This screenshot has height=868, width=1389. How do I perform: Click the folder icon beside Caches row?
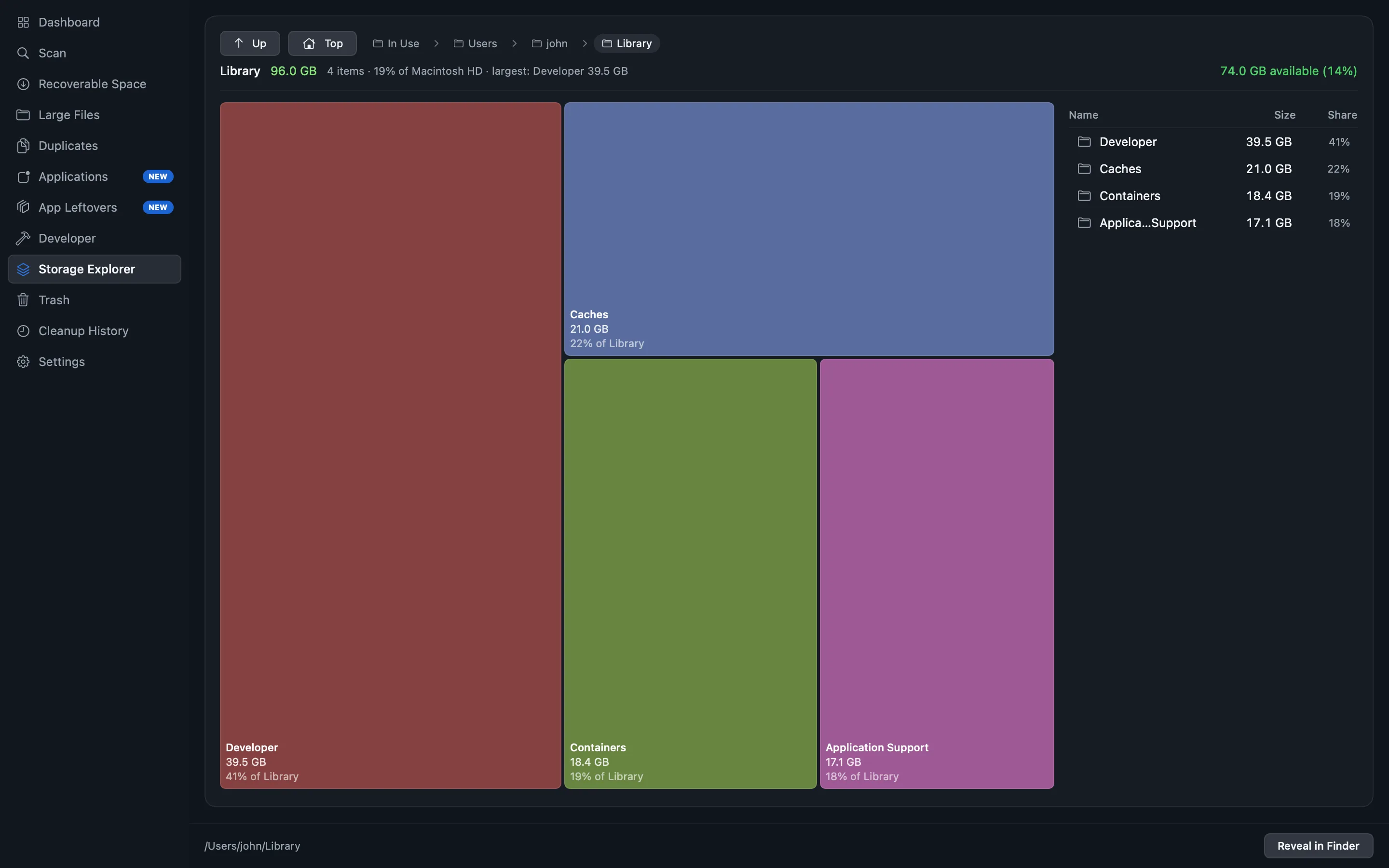1084,169
